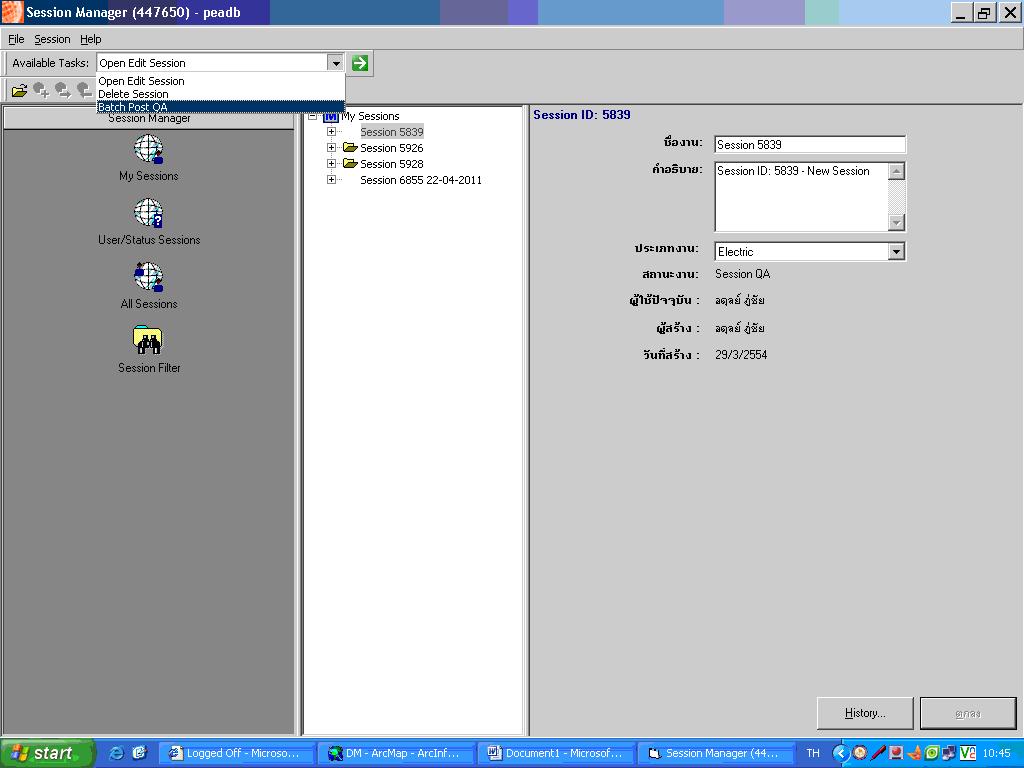This screenshot has height=768, width=1024.
Task: Open the Session menu
Action: (51, 39)
